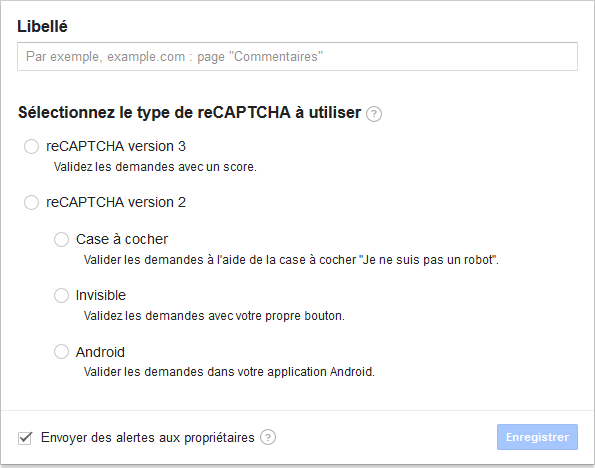The width and height of the screenshot is (595, 468).
Task: Click the "Validez les demandes avec un score" description
Action: click(x=155, y=167)
